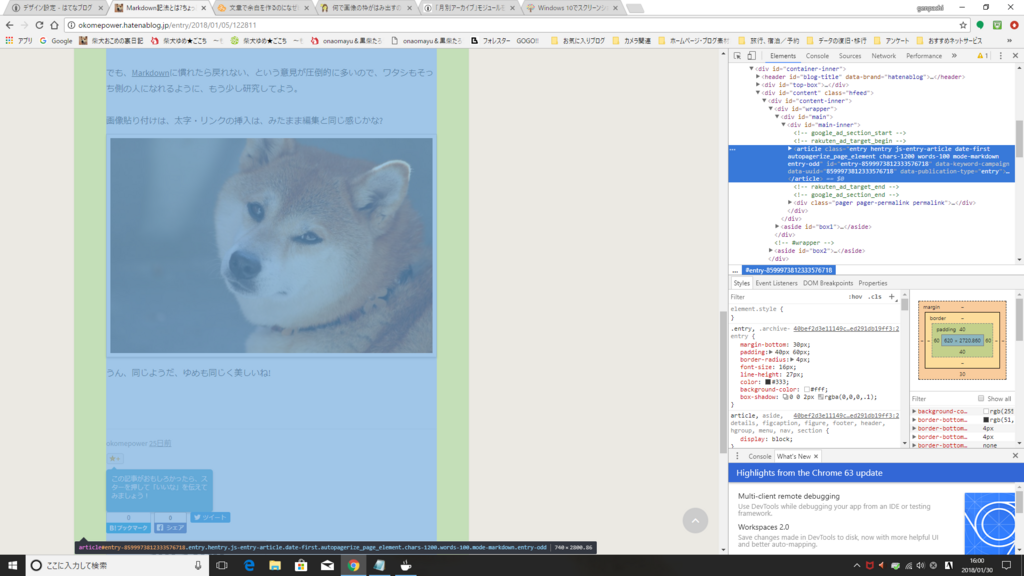This screenshot has width=1024, height=576.
Task: Toggle the :hov element state button
Action: (855, 297)
